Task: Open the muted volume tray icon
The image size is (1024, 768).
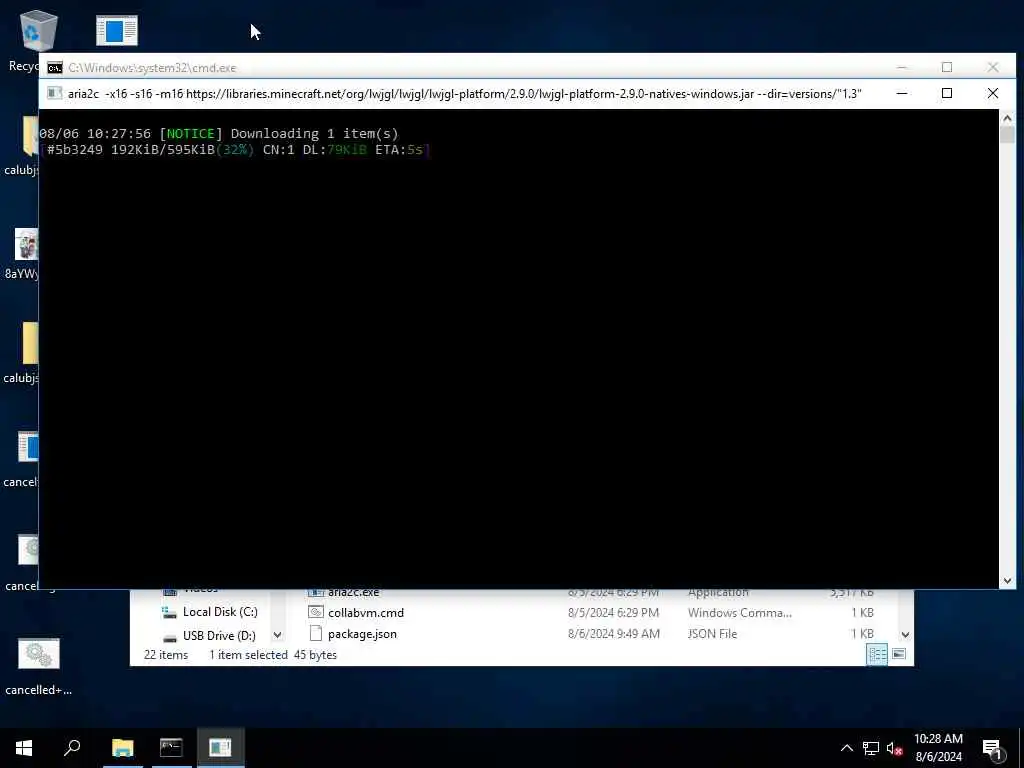Action: 894,748
